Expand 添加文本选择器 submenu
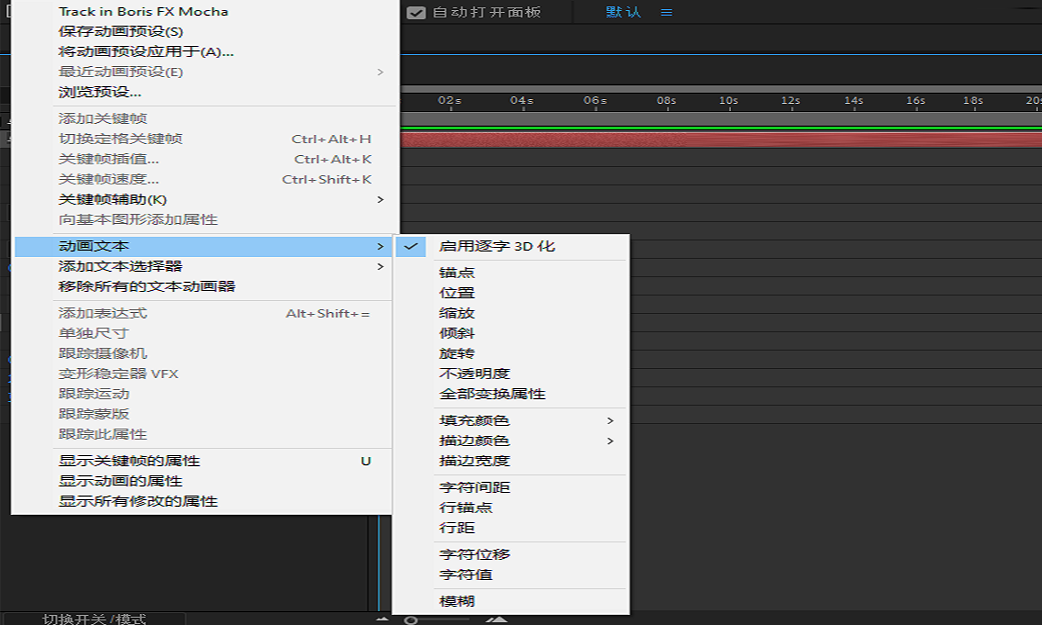This screenshot has width=1042, height=625. click(x=203, y=267)
